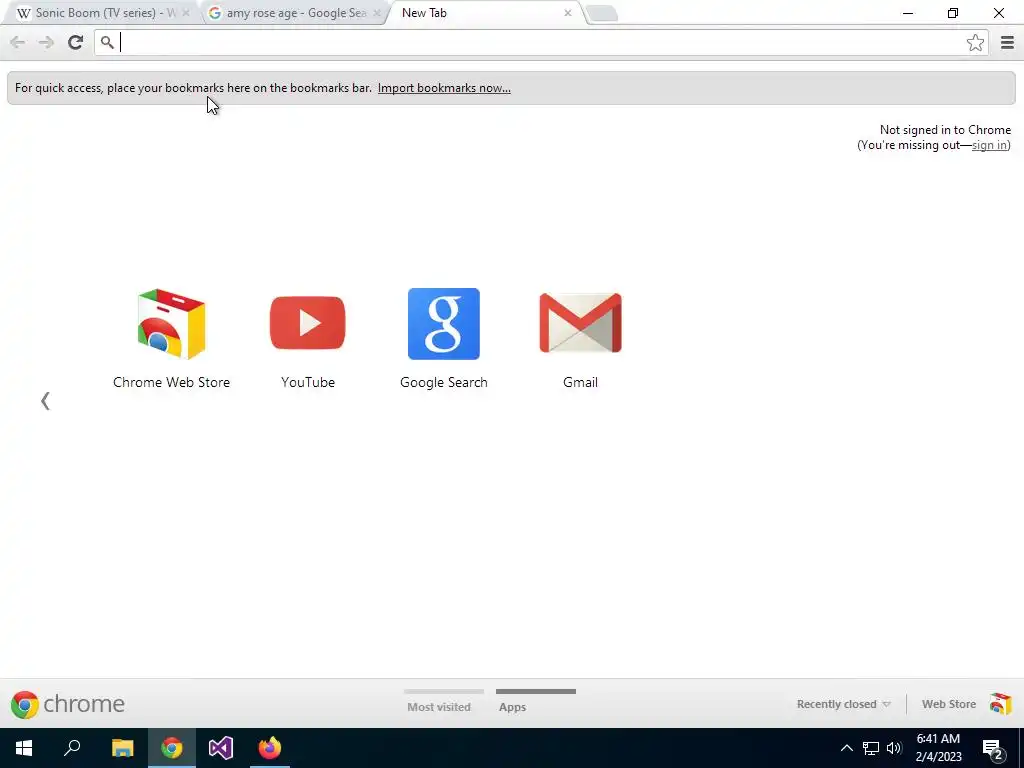Viewport: 1024px width, 768px height.
Task: Click the Chrome taskbar icon
Action: [x=172, y=748]
